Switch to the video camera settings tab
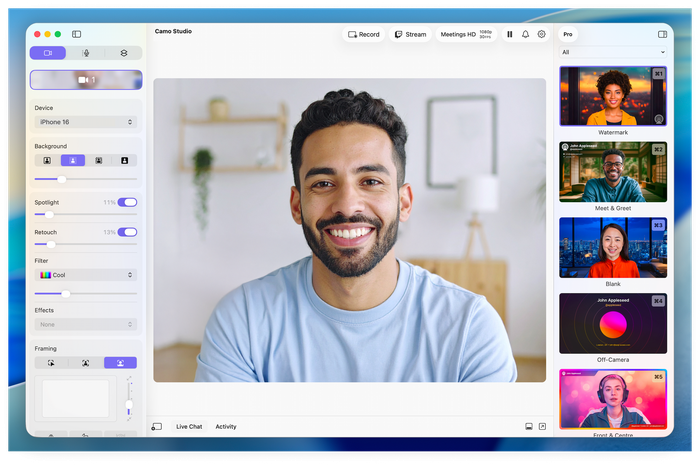The height and width of the screenshot is (465, 700). pos(48,53)
